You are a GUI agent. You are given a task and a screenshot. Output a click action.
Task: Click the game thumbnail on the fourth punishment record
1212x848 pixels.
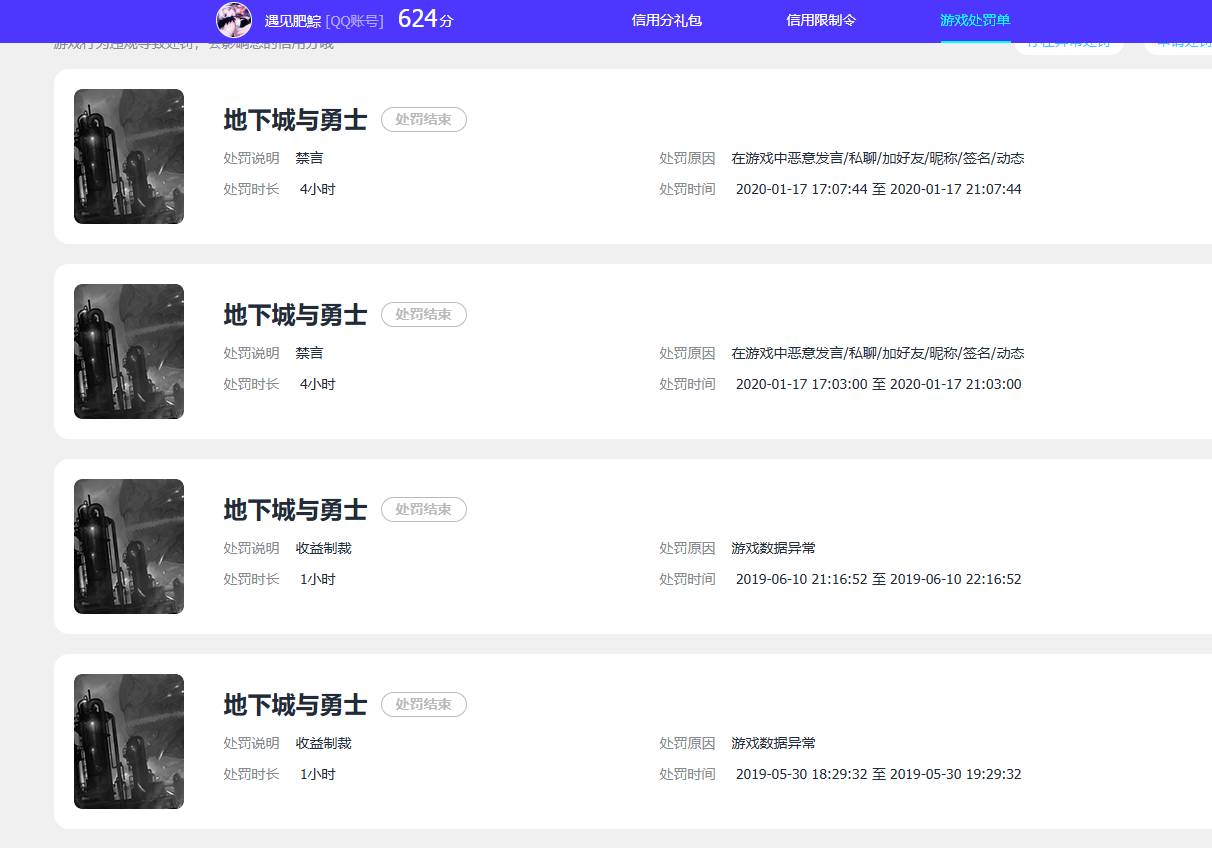click(x=128, y=741)
